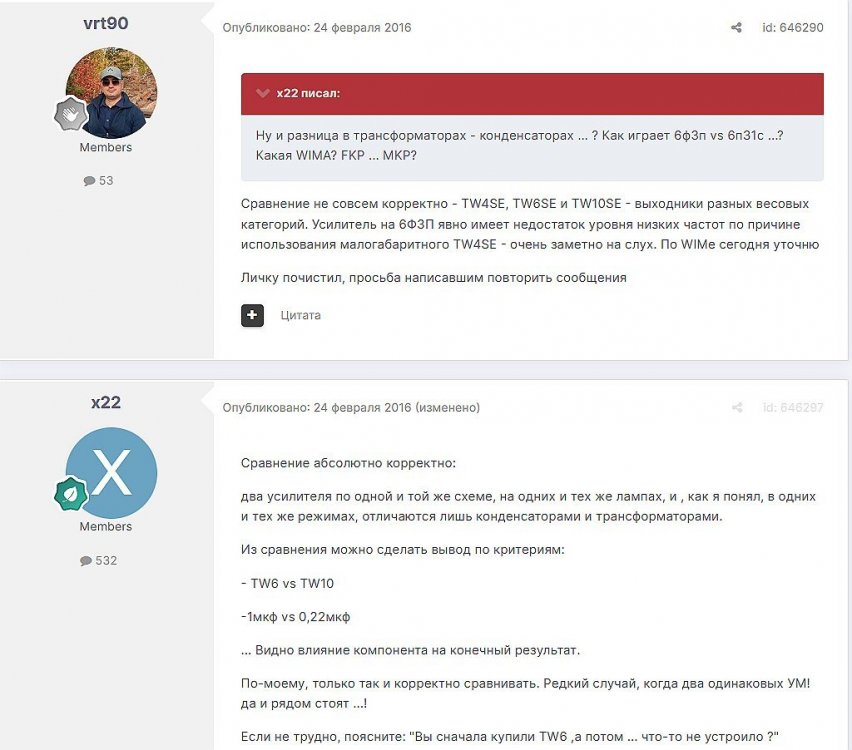The image size is (852, 750).
Task: Click the 532 post count
Action: pos(106,560)
